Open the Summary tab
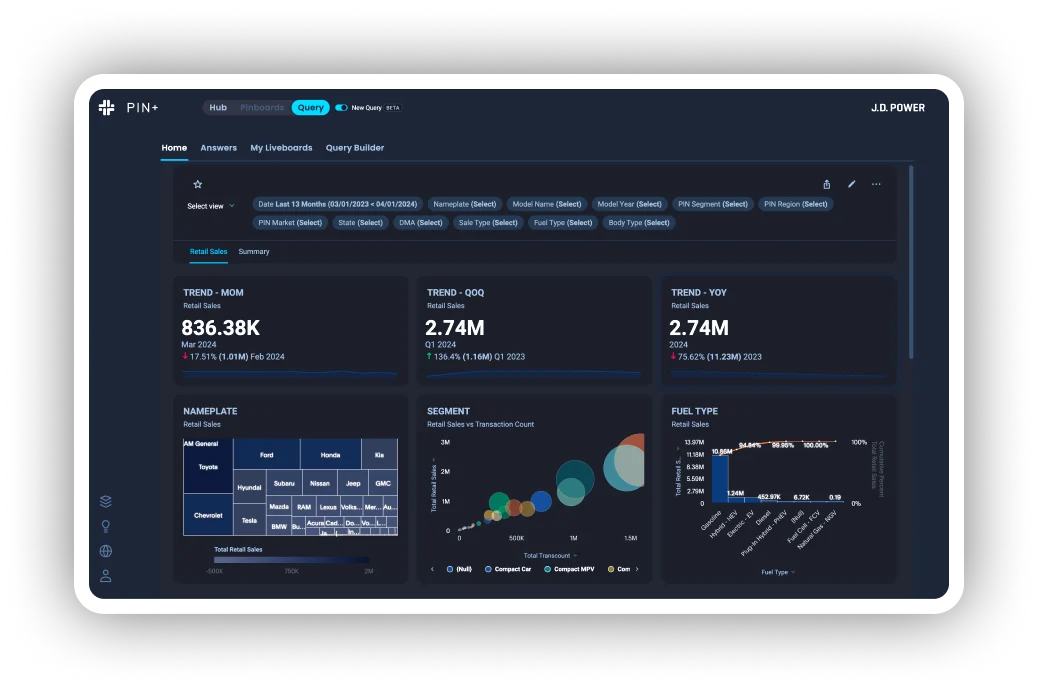Image resolution: width=1038 pixels, height=688 pixels. [x=254, y=252]
